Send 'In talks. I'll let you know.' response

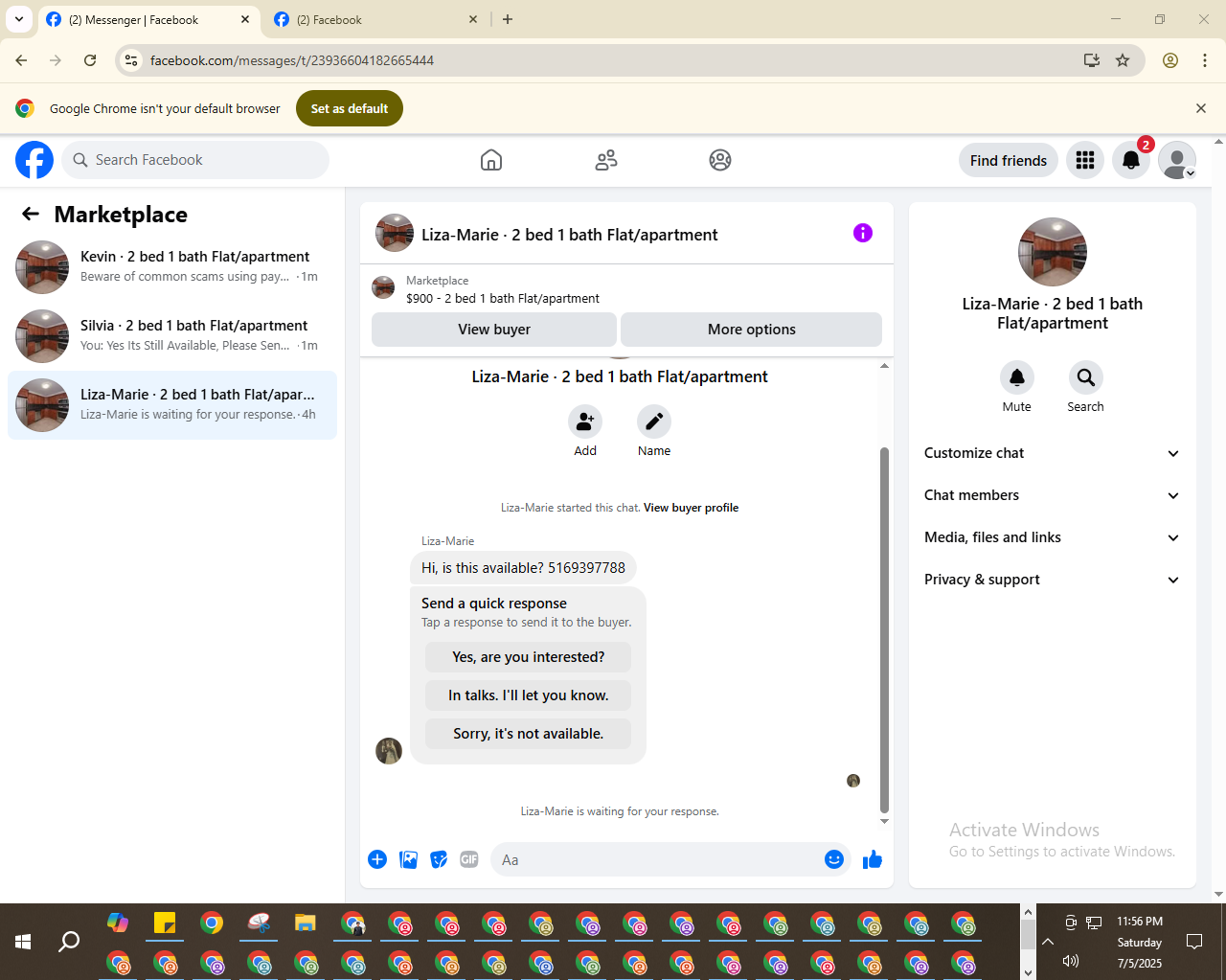[x=529, y=695]
